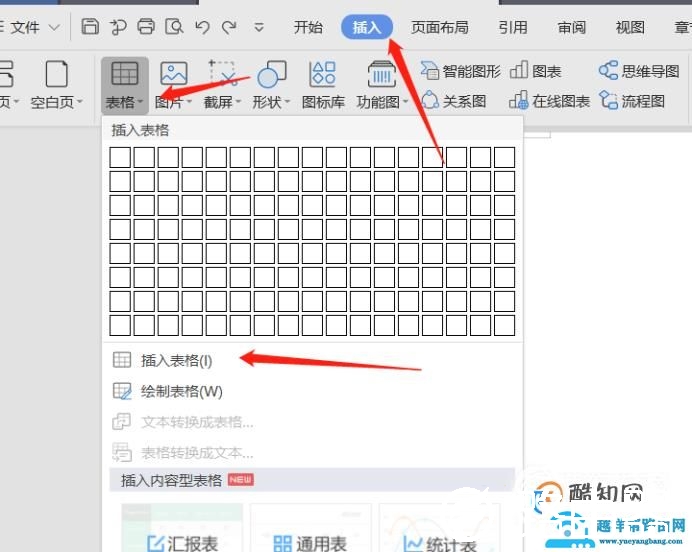Click the 插入内容型表格 section header
This screenshot has width=692, height=552.
312,480
